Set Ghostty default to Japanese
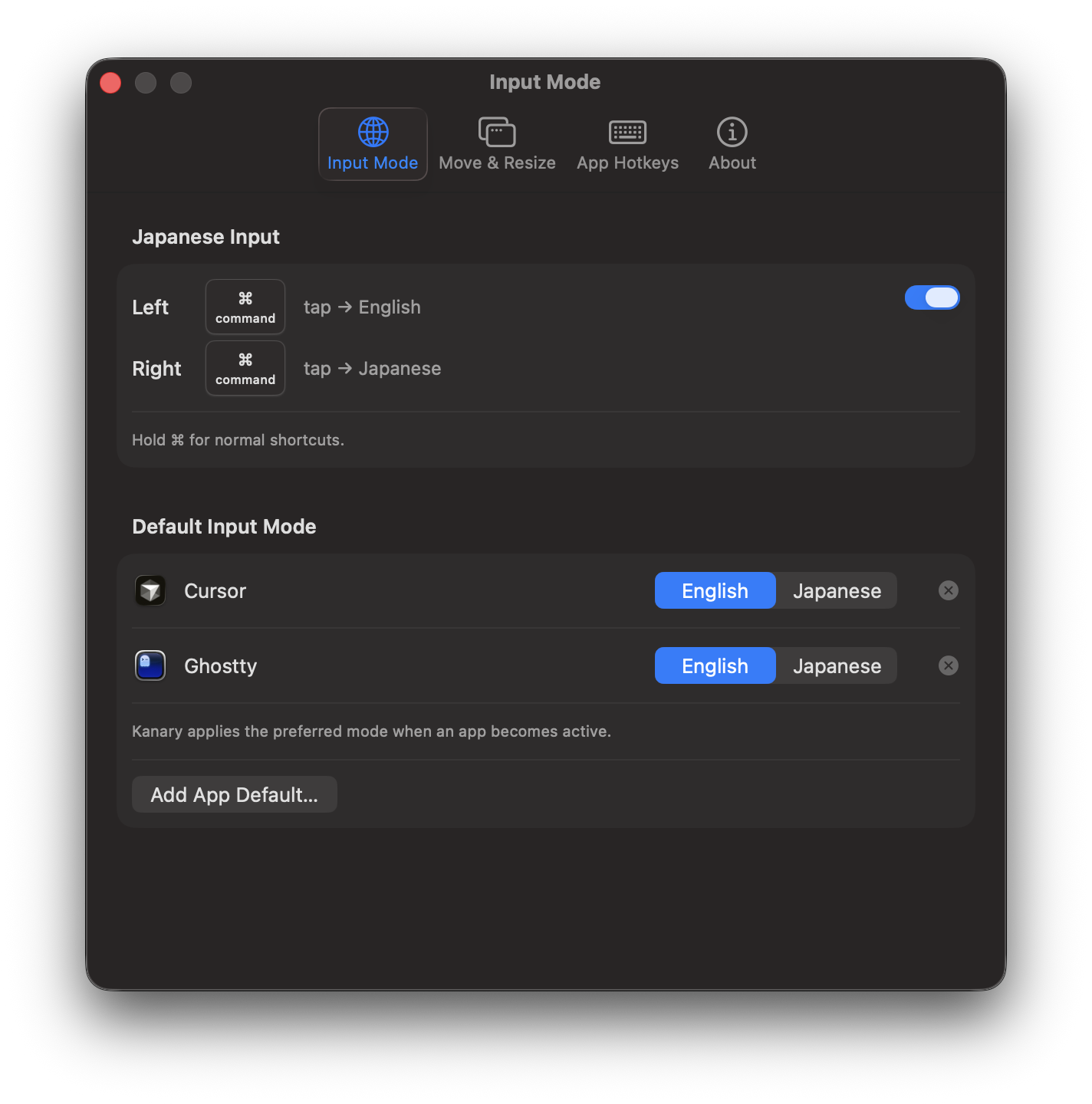The width and height of the screenshot is (1092, 1104). pos(837,665)
